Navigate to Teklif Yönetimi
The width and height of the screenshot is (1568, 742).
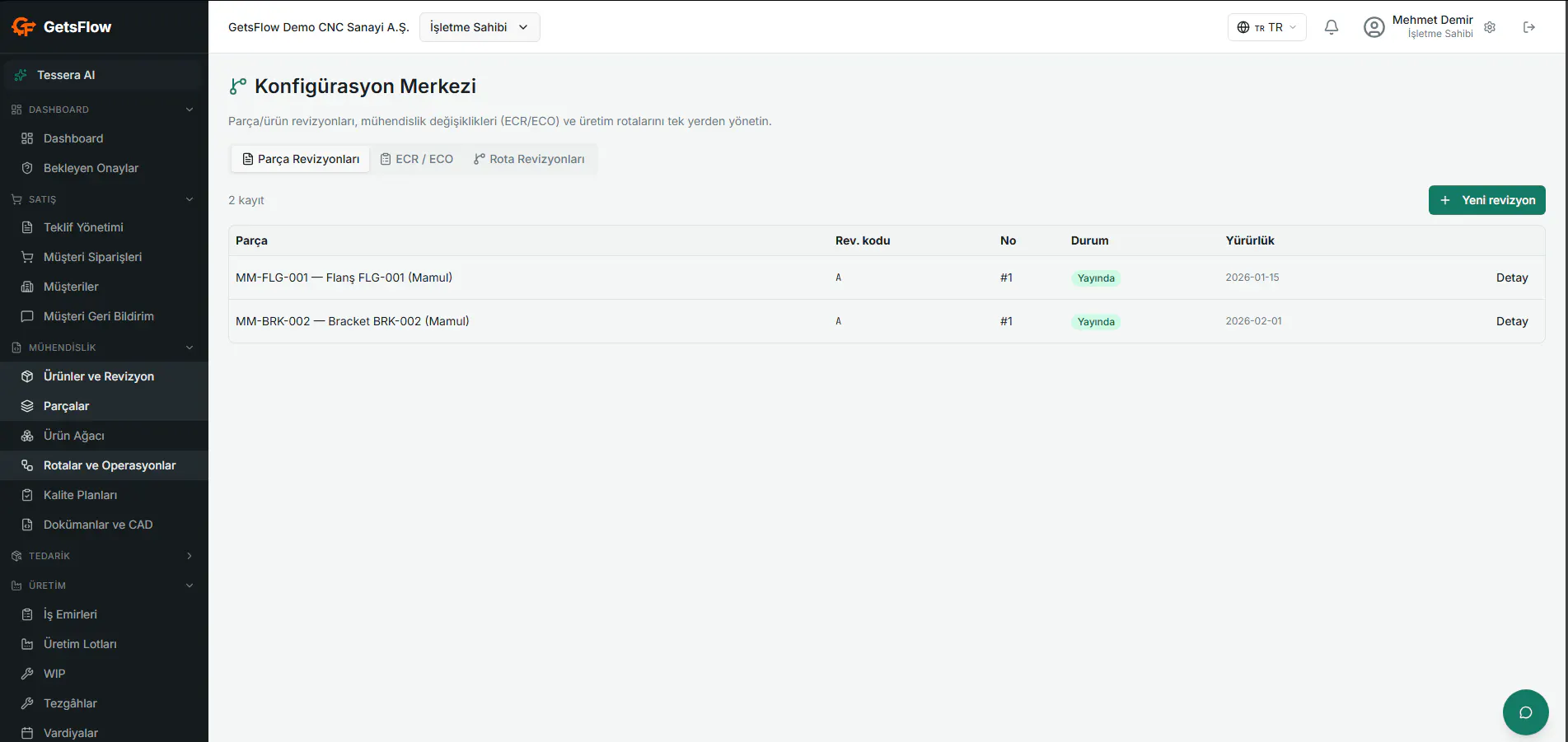click(x=104, y=227)
